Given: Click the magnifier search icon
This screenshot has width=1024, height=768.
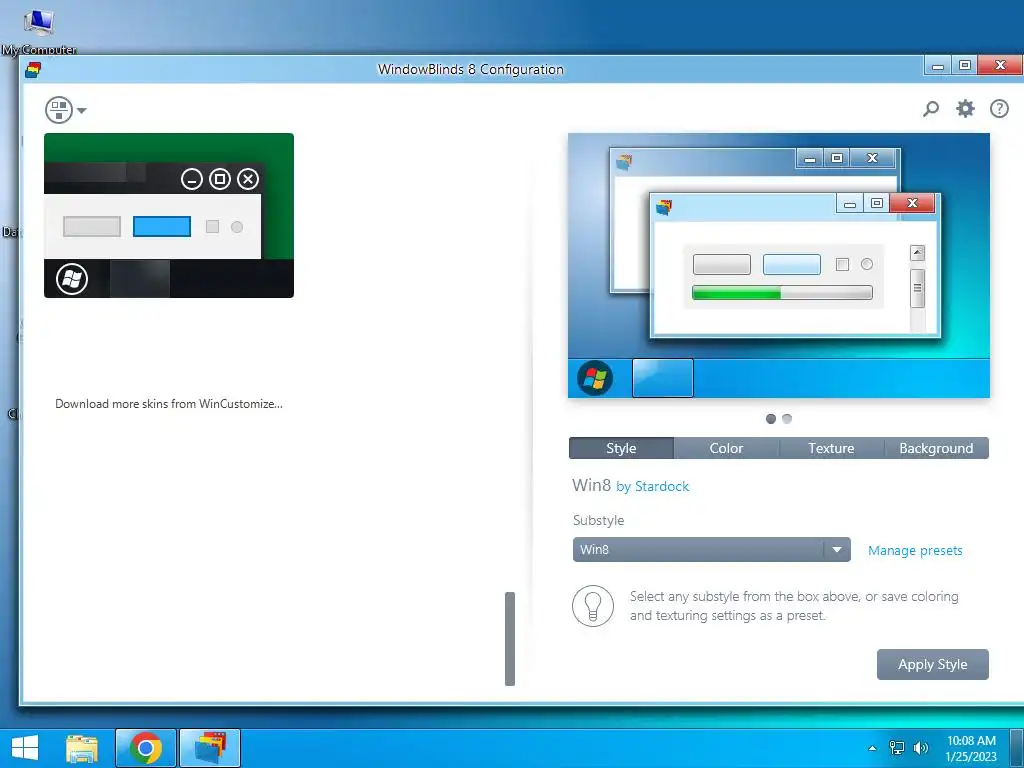Looking at the screenshot, I should pos(931,108).
